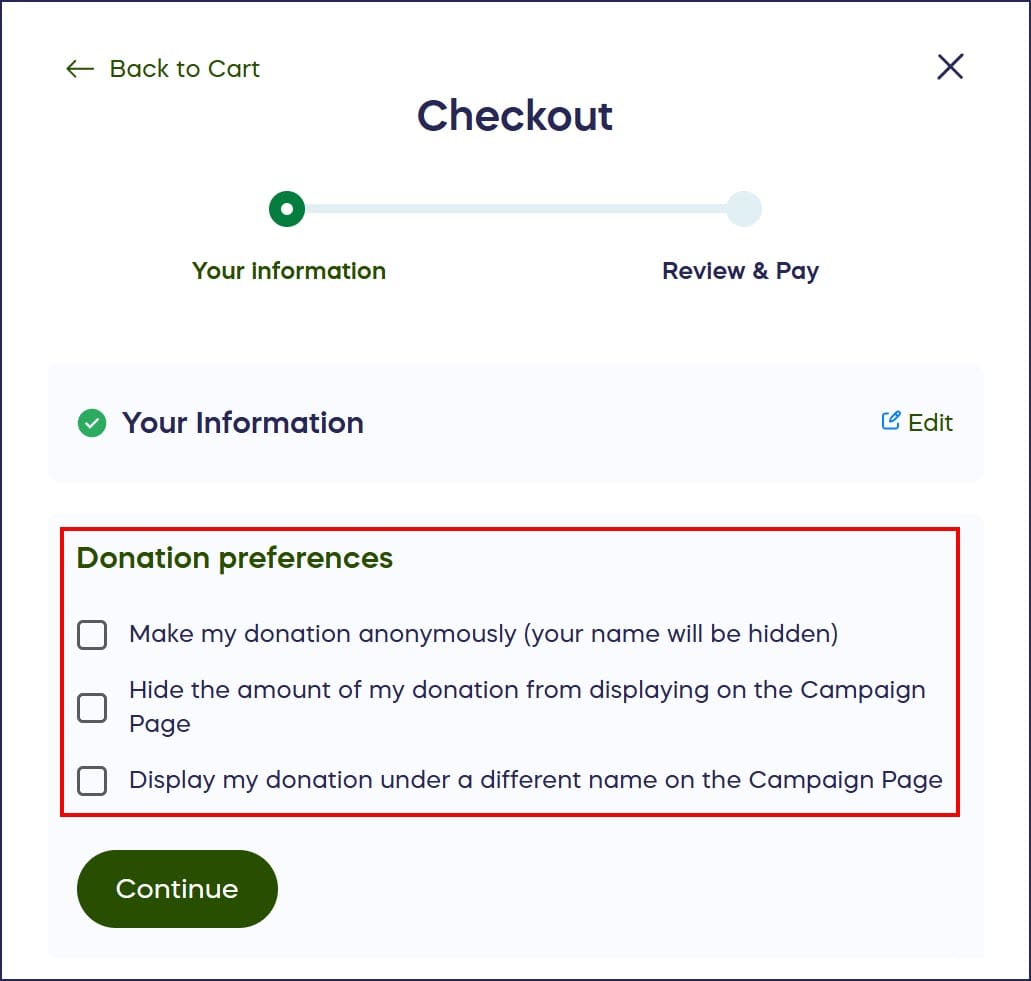This screenshot has width=1031, height=981.
Task: Click the pencil edit icon
Action: click(x=890, y=421)
